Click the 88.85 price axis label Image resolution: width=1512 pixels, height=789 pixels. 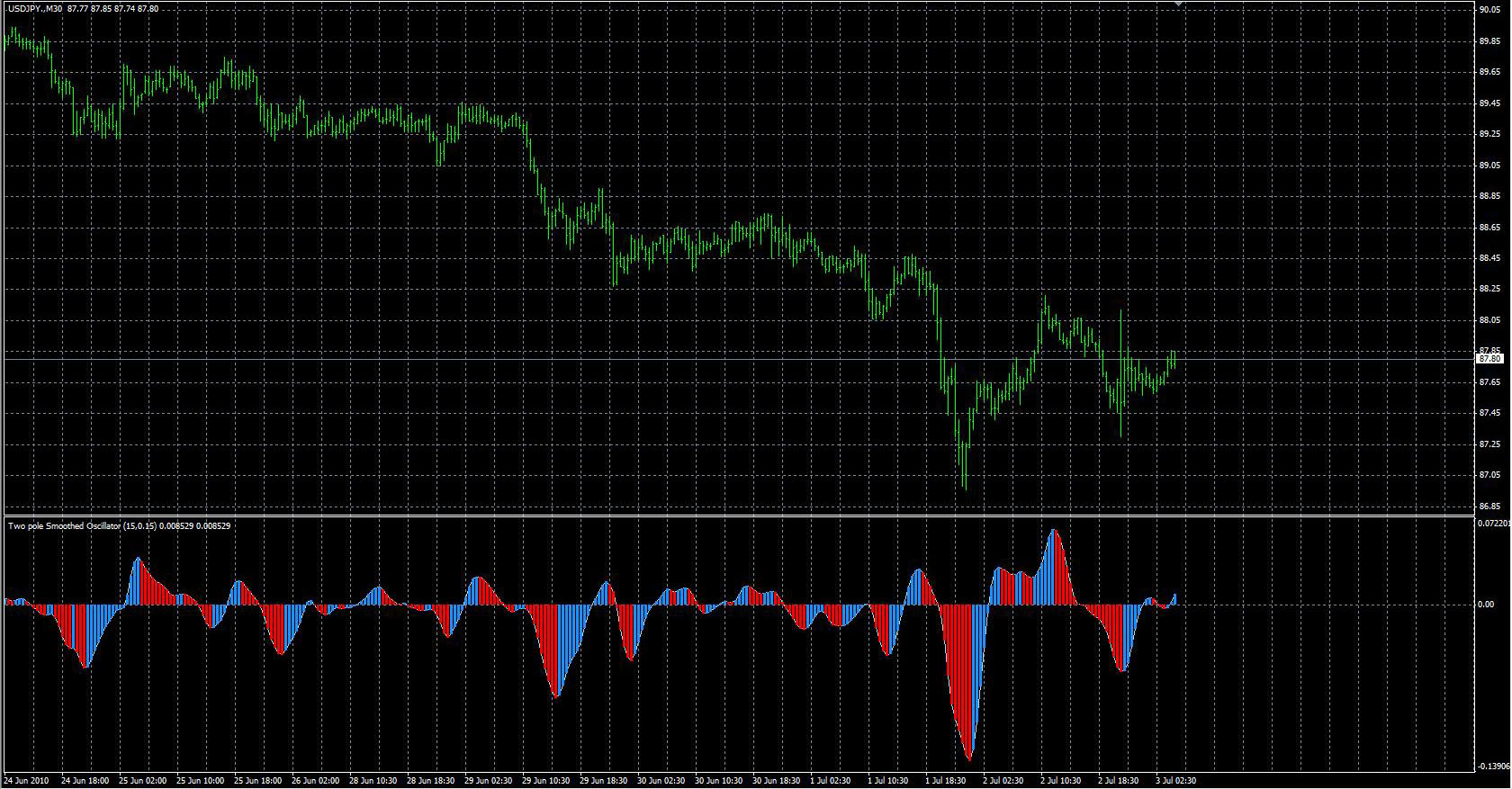pos(1489,196)
